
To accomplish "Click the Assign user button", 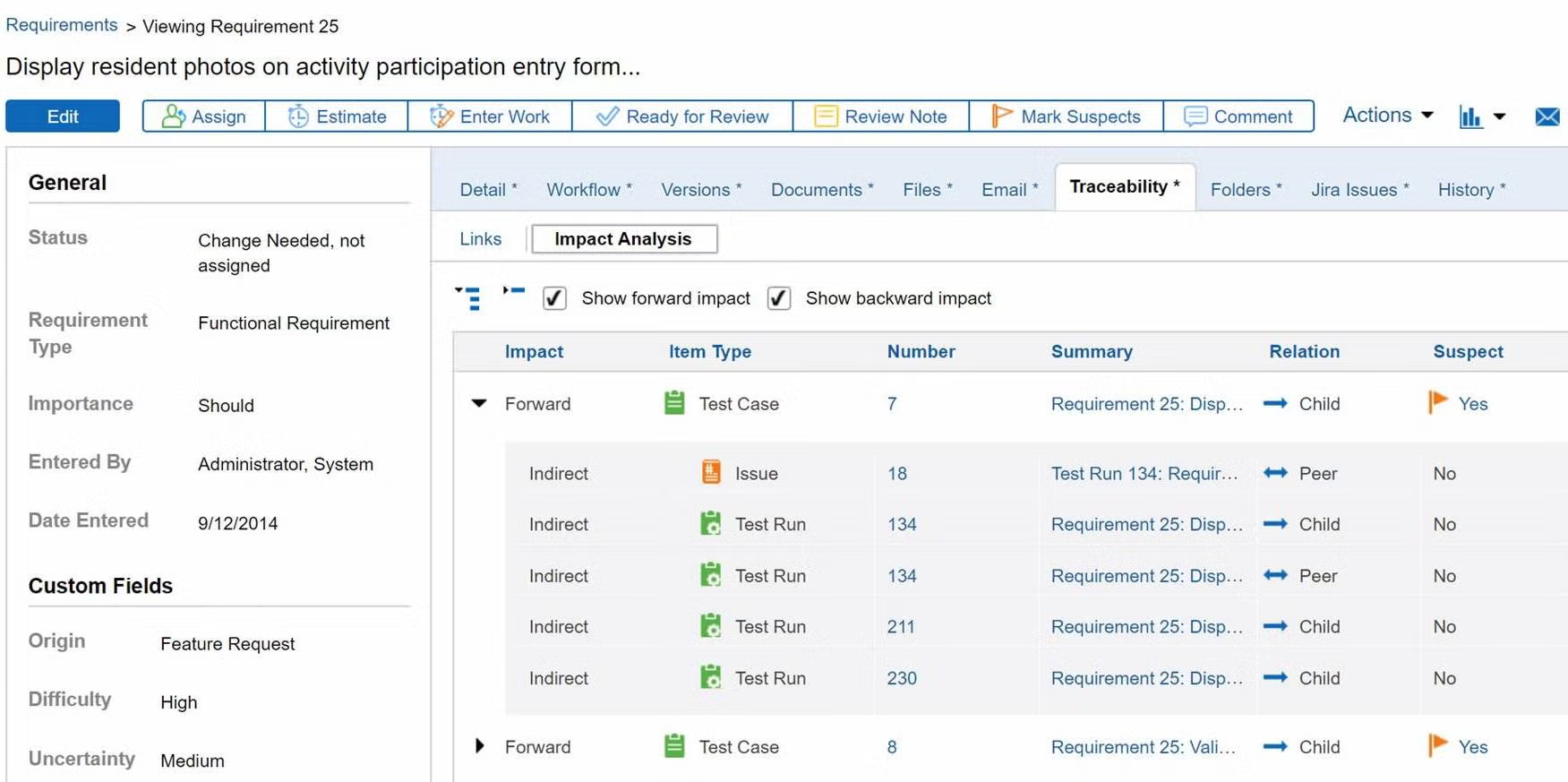I will point(203,116).
